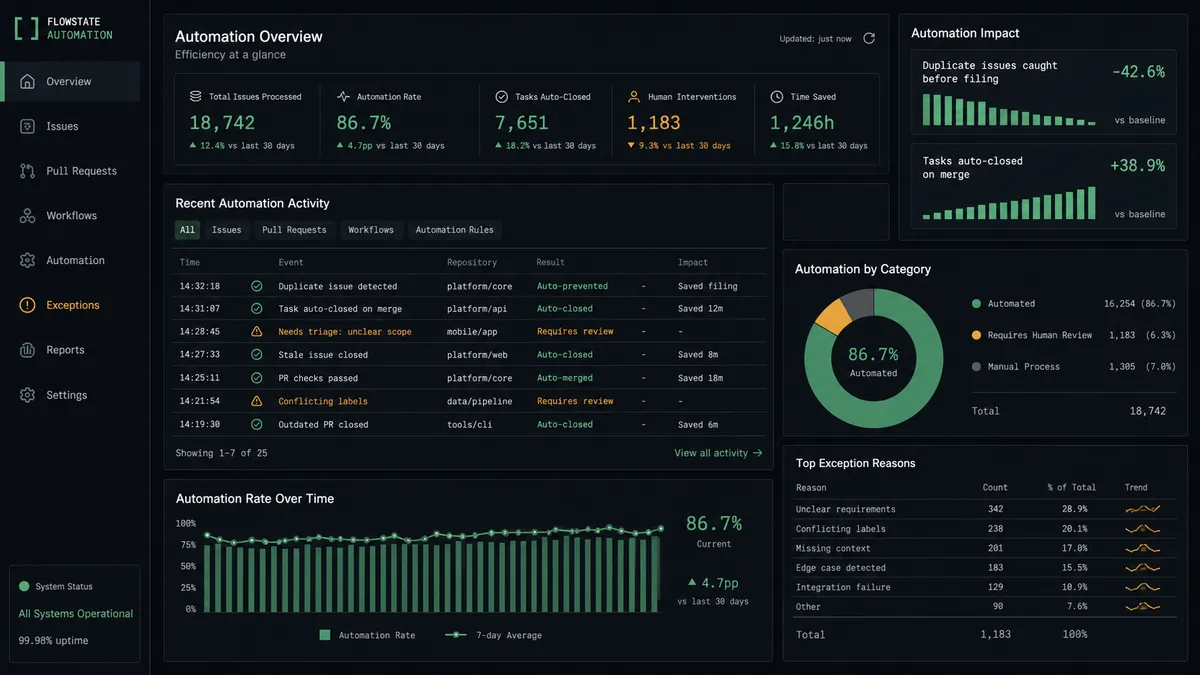Switch to Automation Rules activity tab
Screen dimensions: 1200x675
click(455, 230)
